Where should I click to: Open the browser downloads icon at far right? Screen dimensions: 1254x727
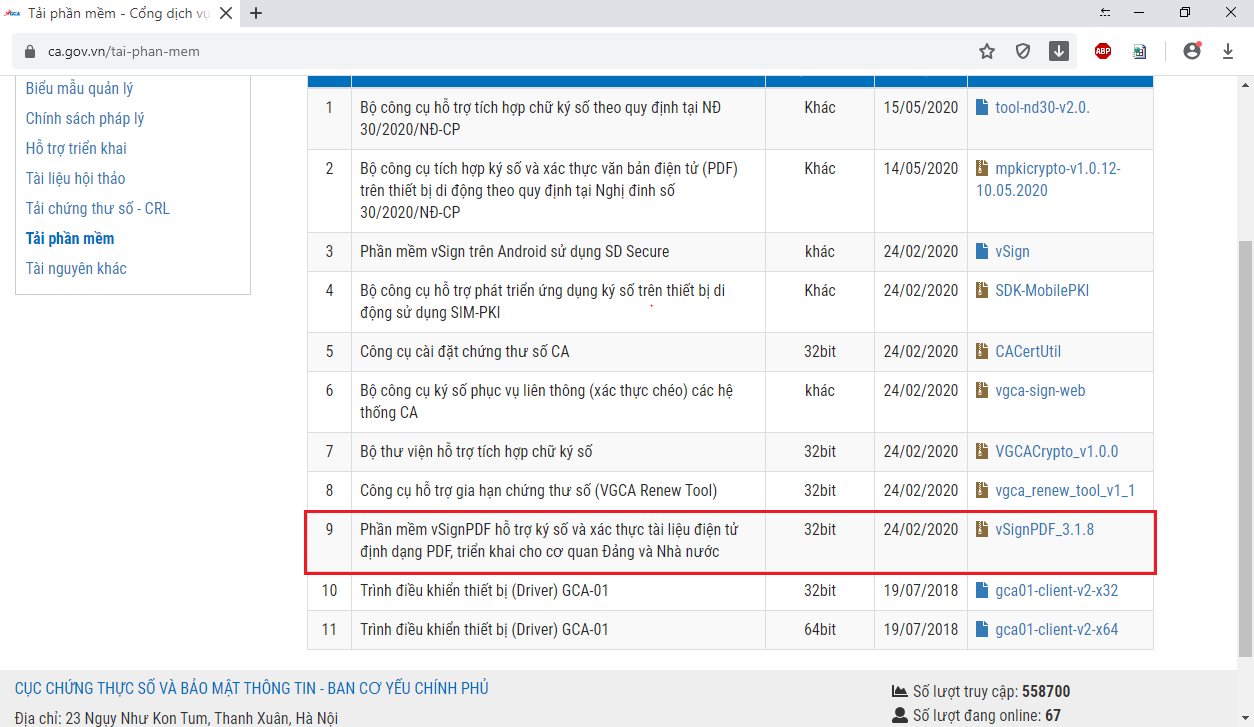[x=1228, y=51]
